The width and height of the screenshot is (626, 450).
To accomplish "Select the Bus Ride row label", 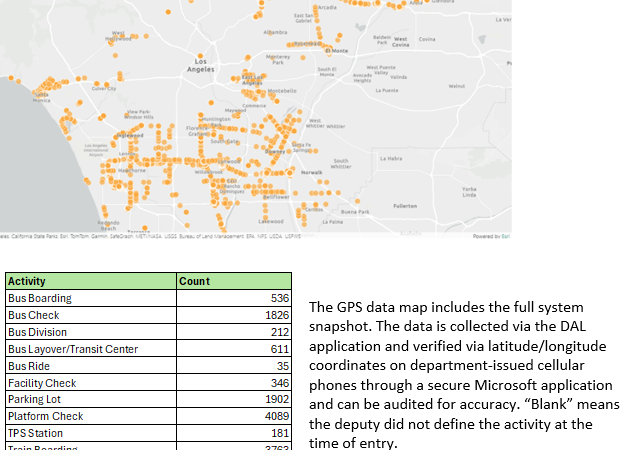I will (29, 366).
